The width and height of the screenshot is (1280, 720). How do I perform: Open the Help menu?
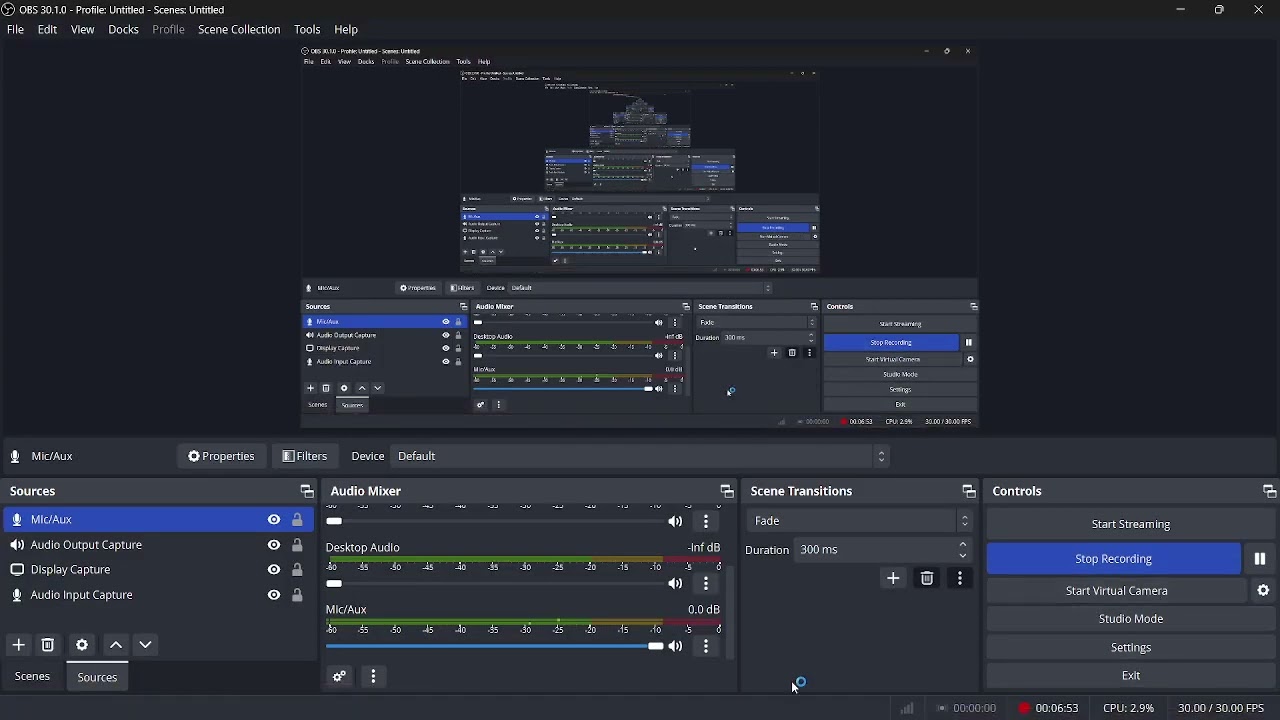(x=346, y=30)
